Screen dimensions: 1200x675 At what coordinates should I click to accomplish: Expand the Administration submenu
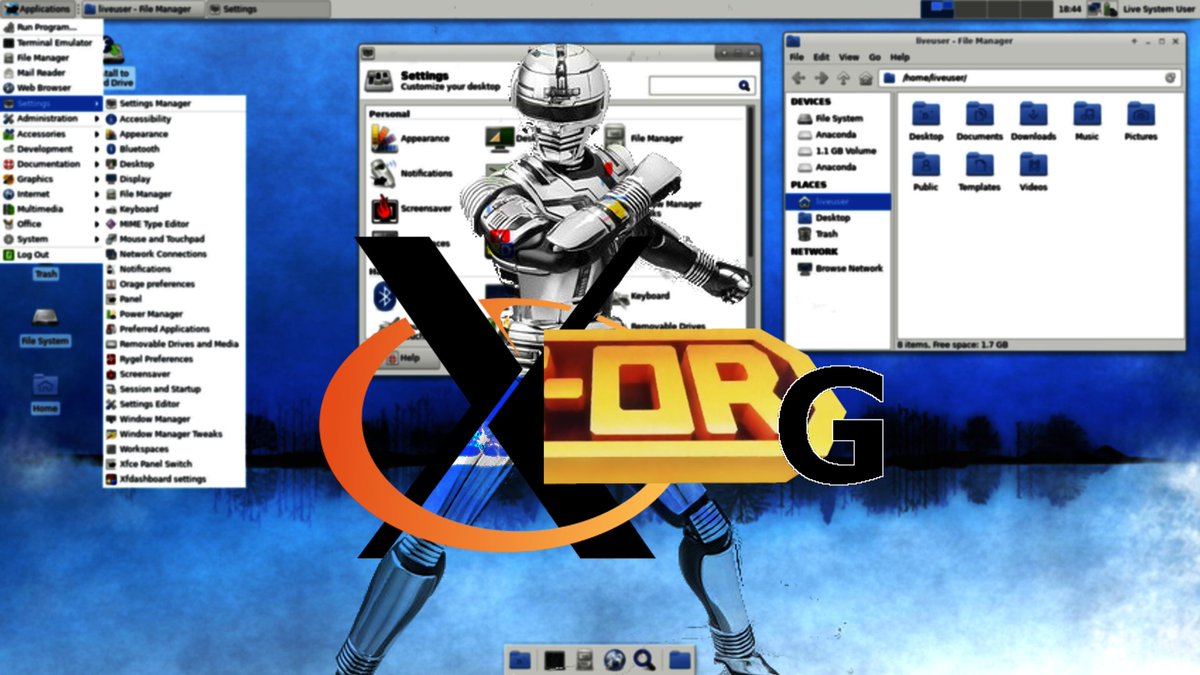pyautogui.click(x=50, y=118)
